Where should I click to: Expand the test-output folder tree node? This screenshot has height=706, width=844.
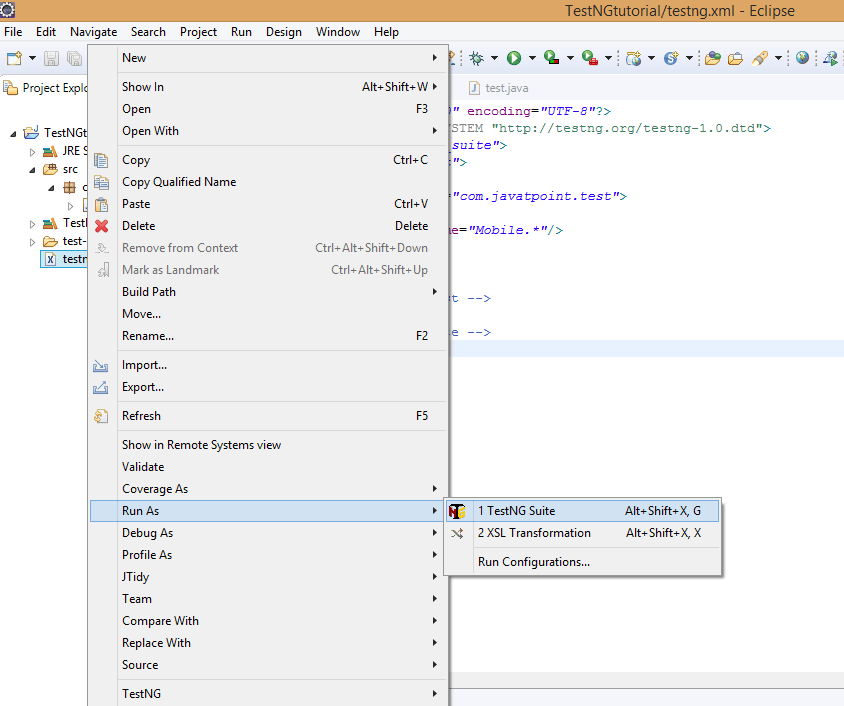tap(32, 242)
